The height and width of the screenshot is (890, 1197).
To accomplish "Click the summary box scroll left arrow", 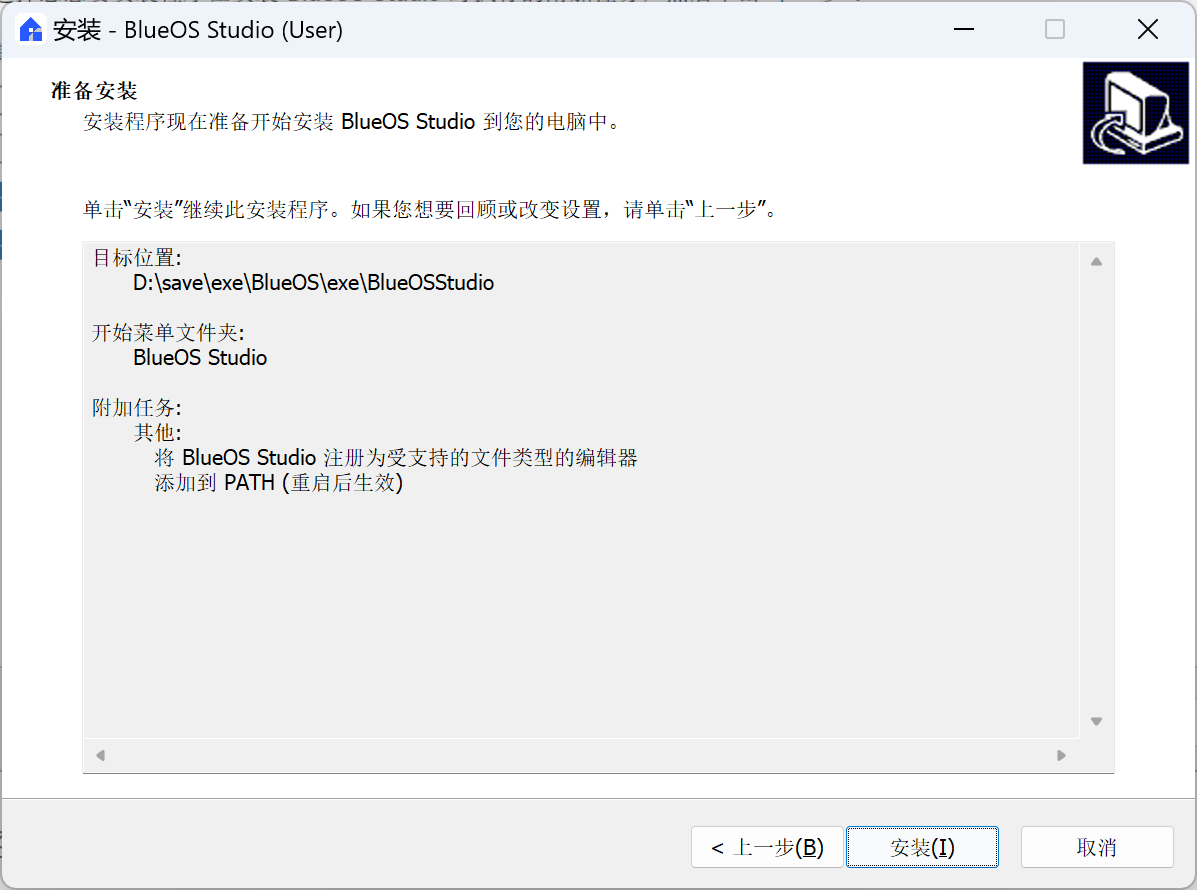I will click(100, 756).
